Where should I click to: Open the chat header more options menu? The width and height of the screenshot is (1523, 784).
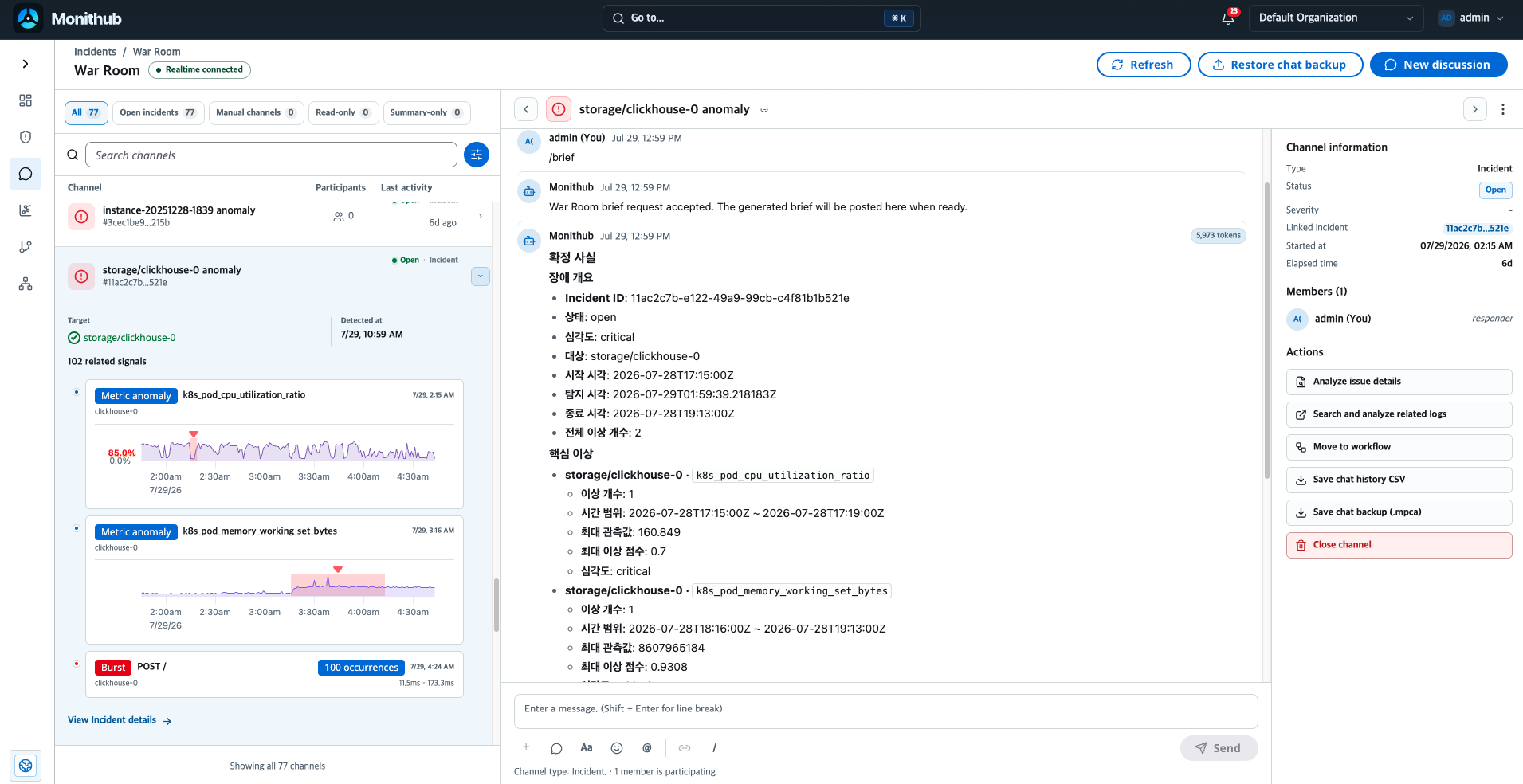1503,109
